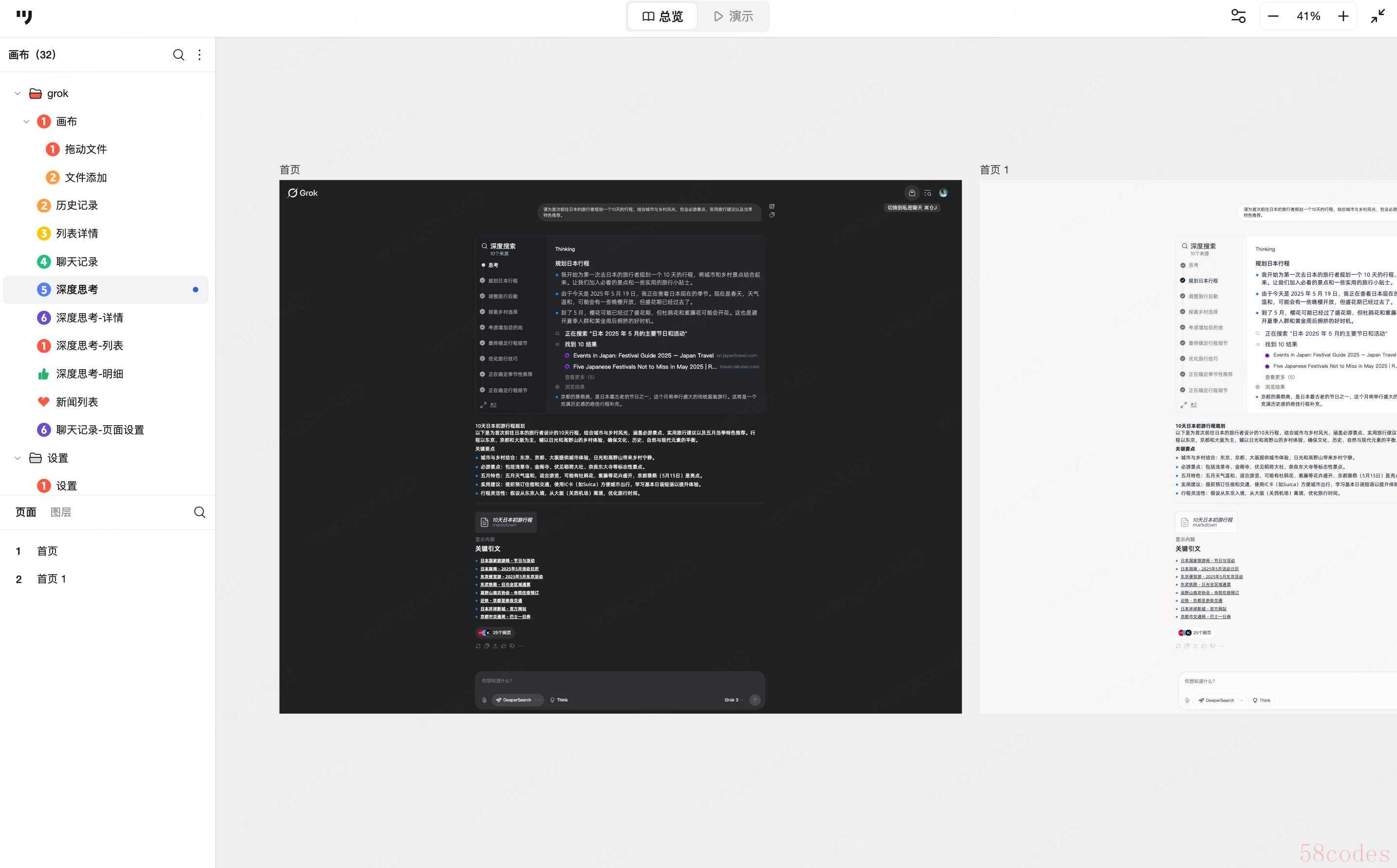Click the private chat ghost icon in the dark frame

pos(911,193)
